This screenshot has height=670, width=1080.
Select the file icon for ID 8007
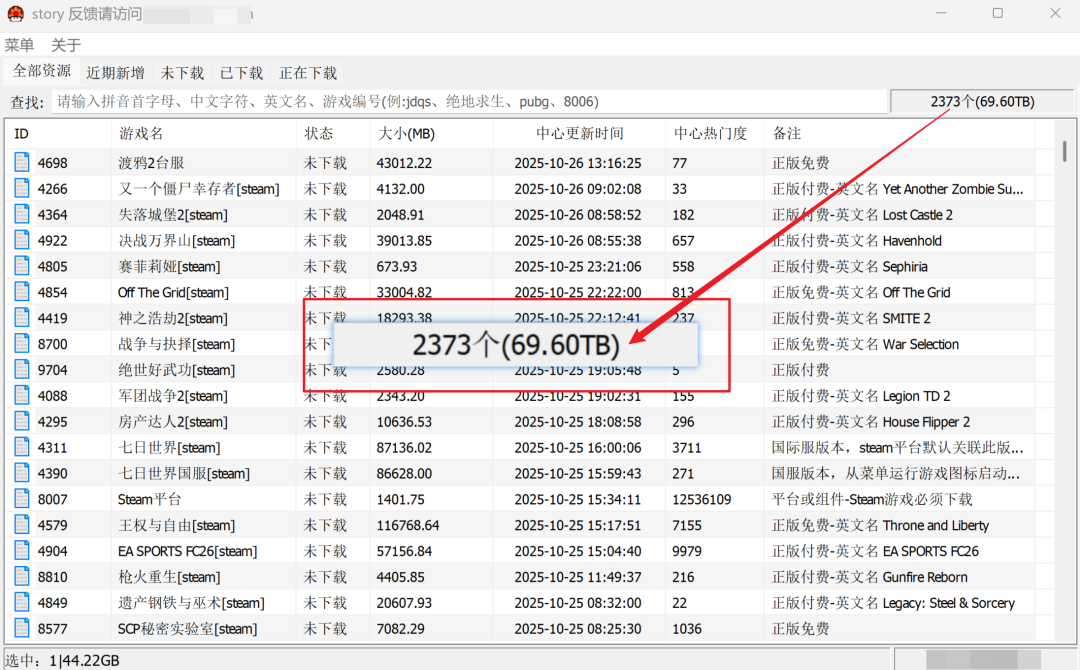(23, 499)
